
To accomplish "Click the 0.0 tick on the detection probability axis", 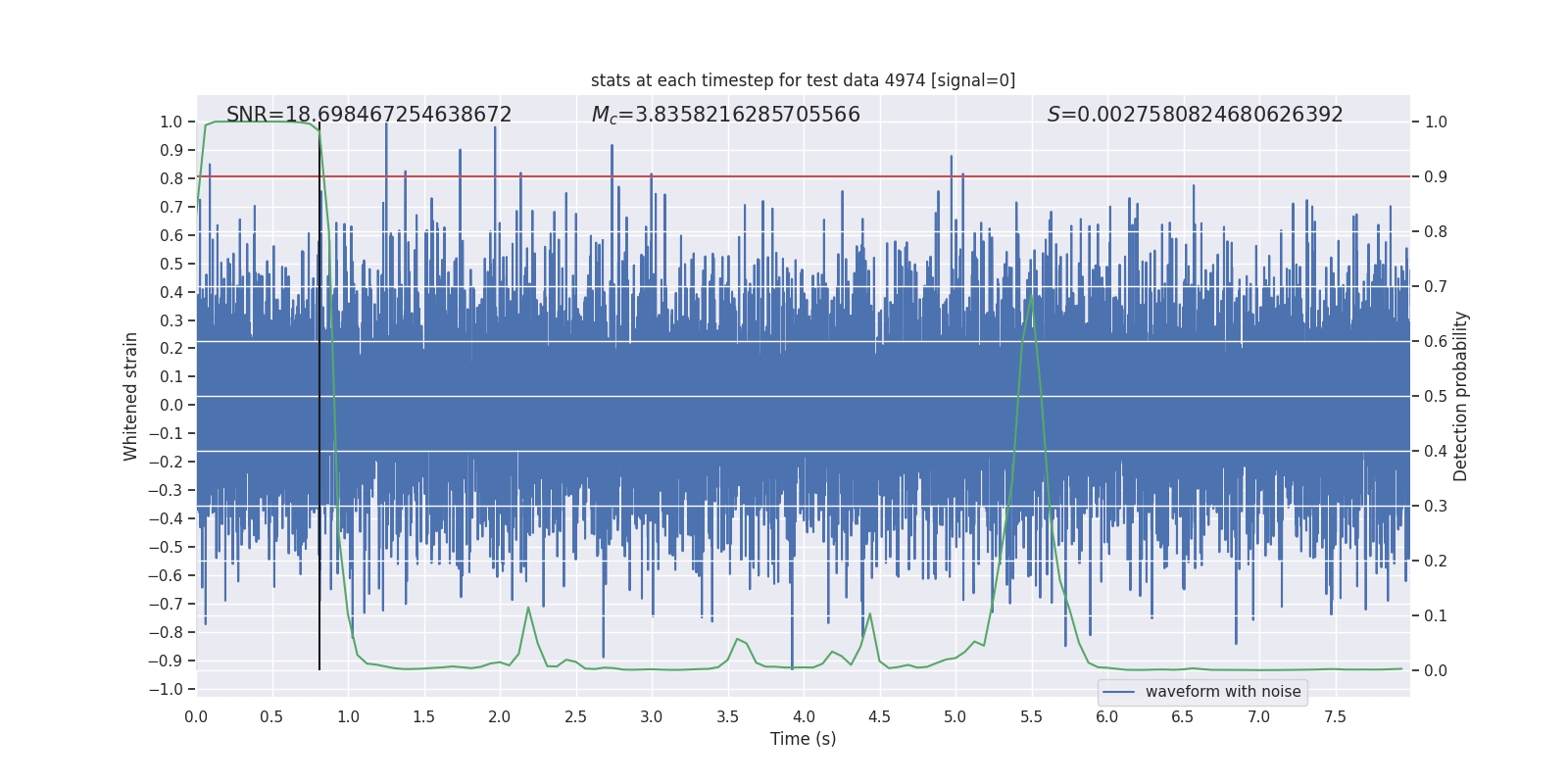I will [x=1436, y=671].
